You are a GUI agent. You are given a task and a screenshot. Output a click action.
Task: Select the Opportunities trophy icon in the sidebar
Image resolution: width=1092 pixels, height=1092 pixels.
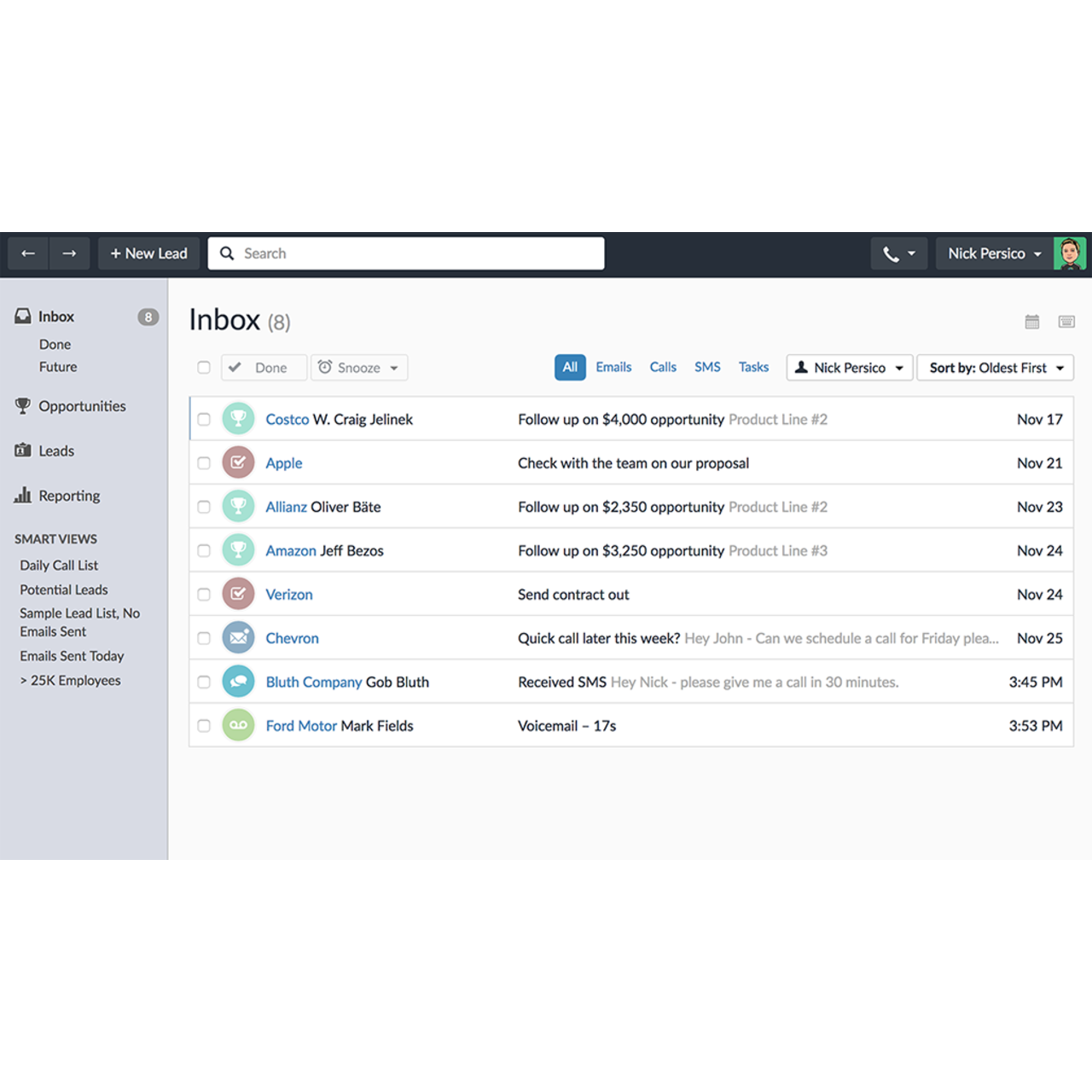24,405
